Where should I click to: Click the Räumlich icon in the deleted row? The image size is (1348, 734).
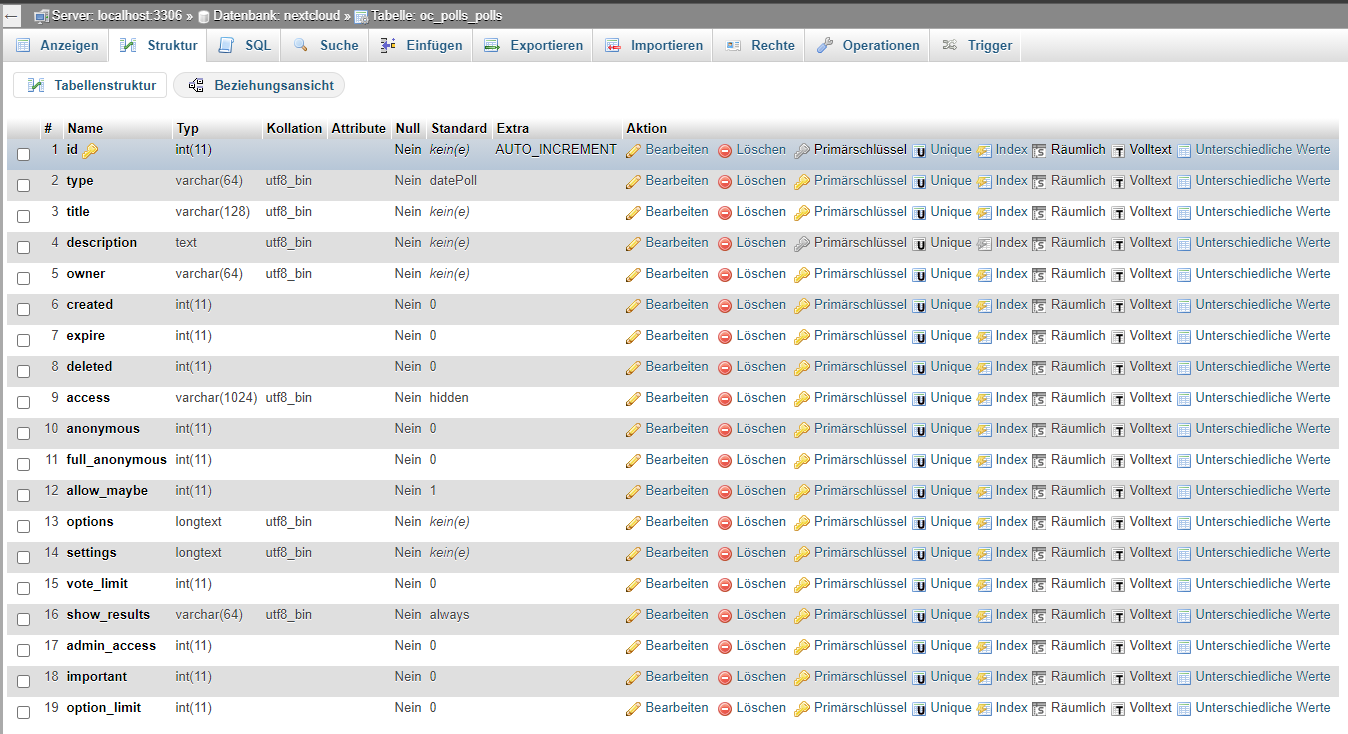coord(1039,368)
